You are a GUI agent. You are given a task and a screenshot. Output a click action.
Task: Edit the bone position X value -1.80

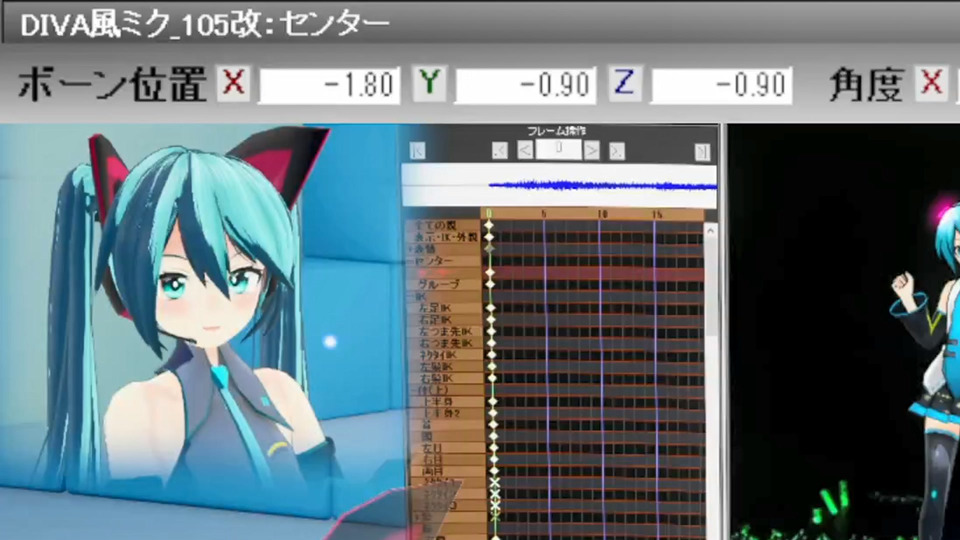point(330,85)
